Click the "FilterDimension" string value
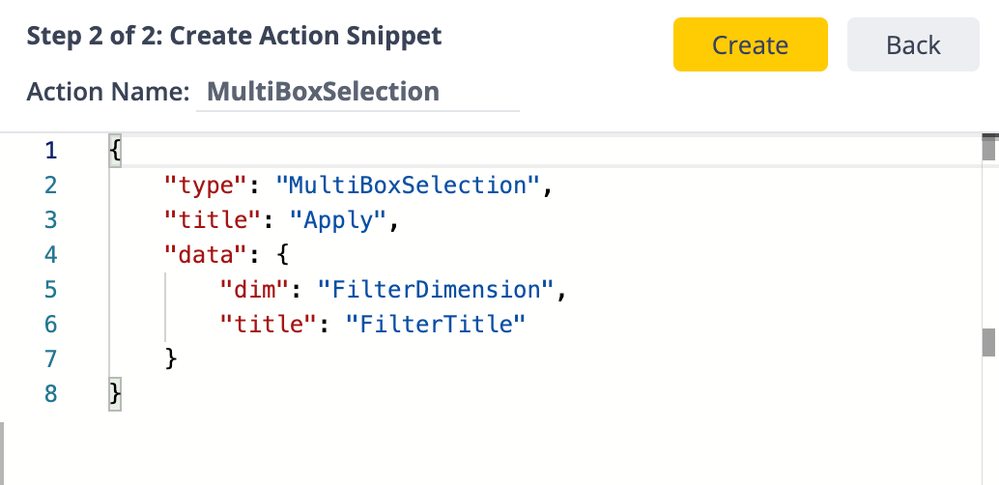The width and height of the screenshot is (999, 485). (x=436, y=290)
